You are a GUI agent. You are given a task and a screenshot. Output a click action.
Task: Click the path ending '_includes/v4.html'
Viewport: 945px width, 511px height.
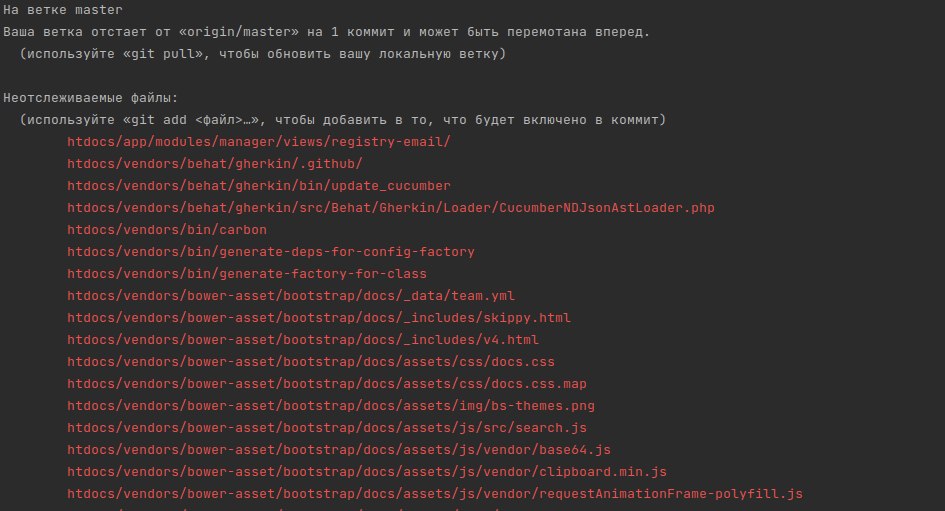click(x=303, y=340)
